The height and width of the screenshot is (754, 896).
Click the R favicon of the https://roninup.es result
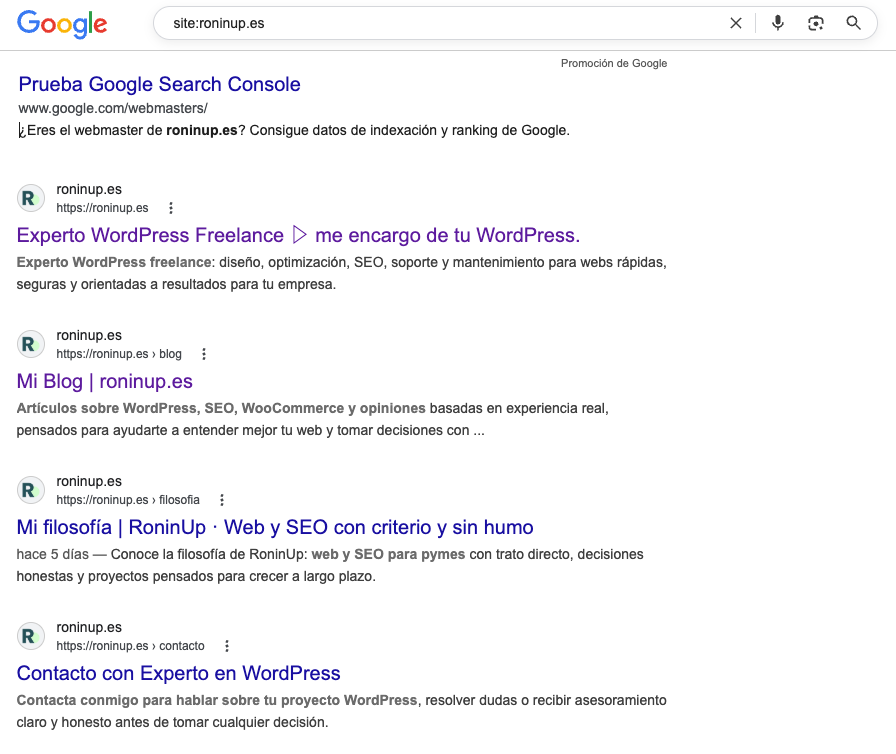coord(30,198)
